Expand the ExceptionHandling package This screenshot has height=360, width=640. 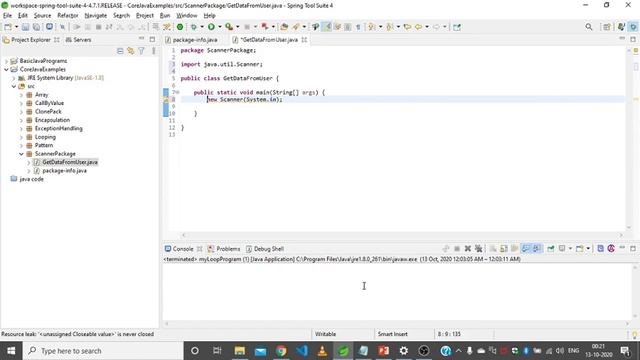21,129
